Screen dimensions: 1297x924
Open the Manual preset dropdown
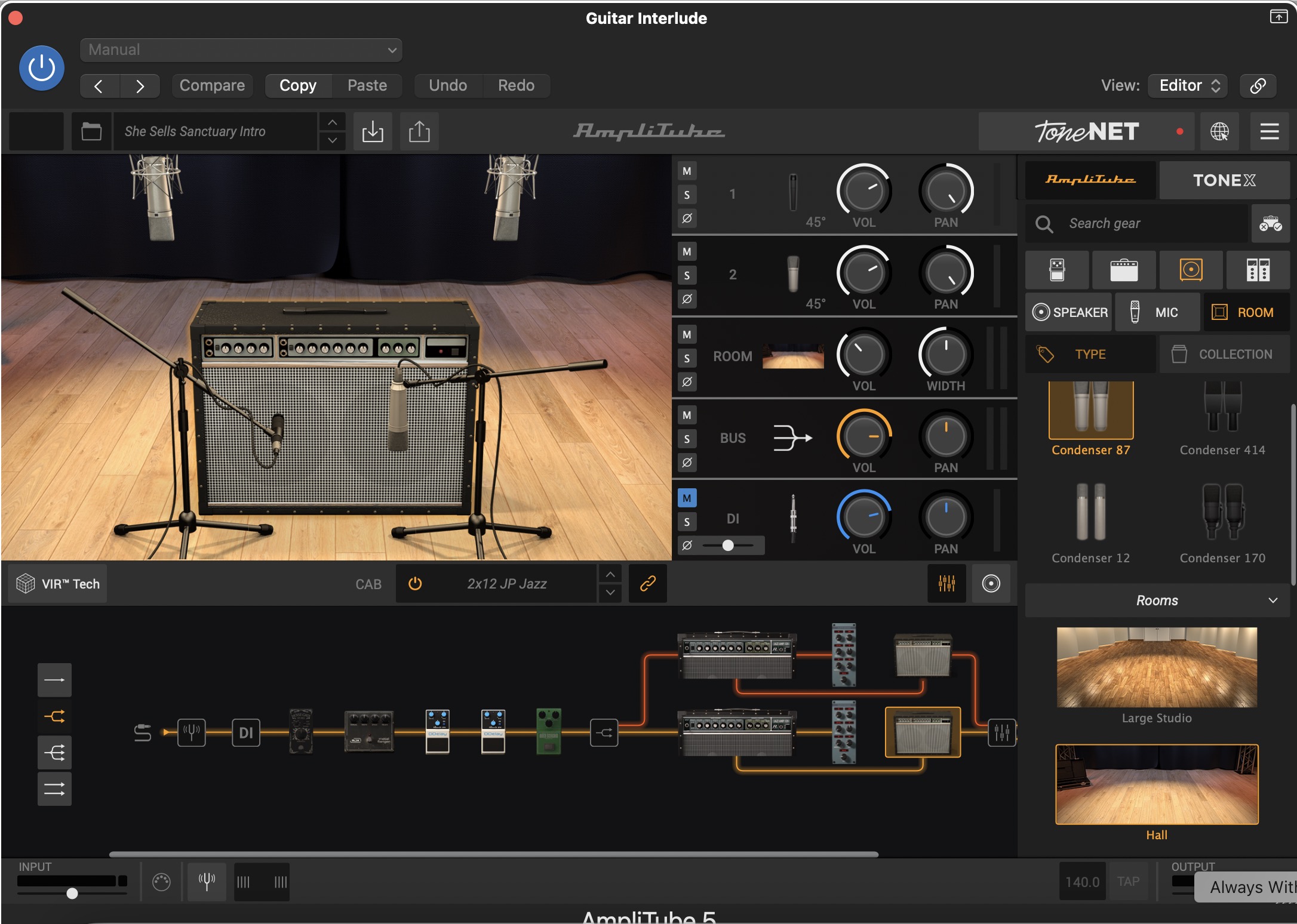(241, 50)
